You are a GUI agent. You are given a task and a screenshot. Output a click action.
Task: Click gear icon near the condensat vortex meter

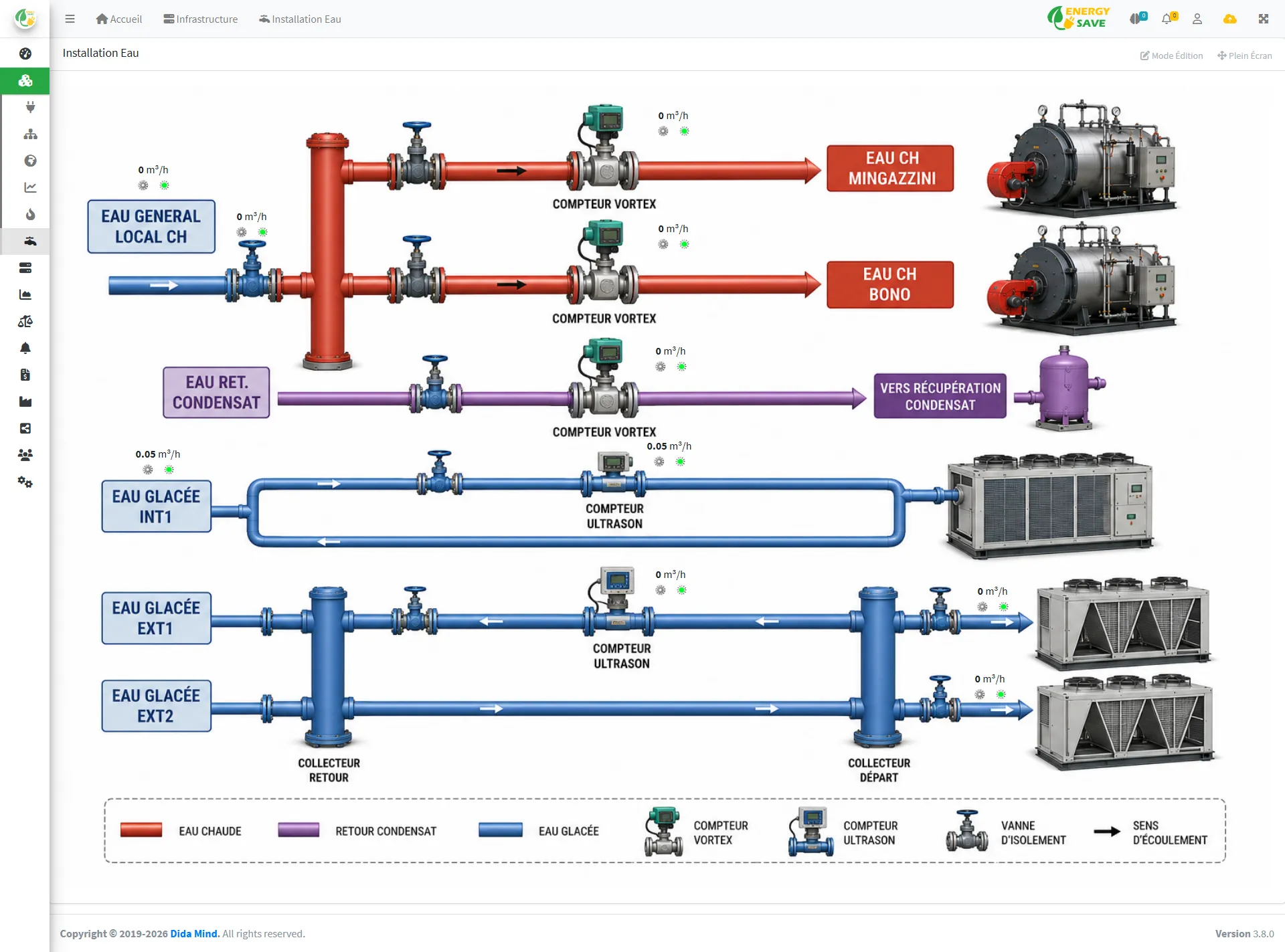click(661, 367)
